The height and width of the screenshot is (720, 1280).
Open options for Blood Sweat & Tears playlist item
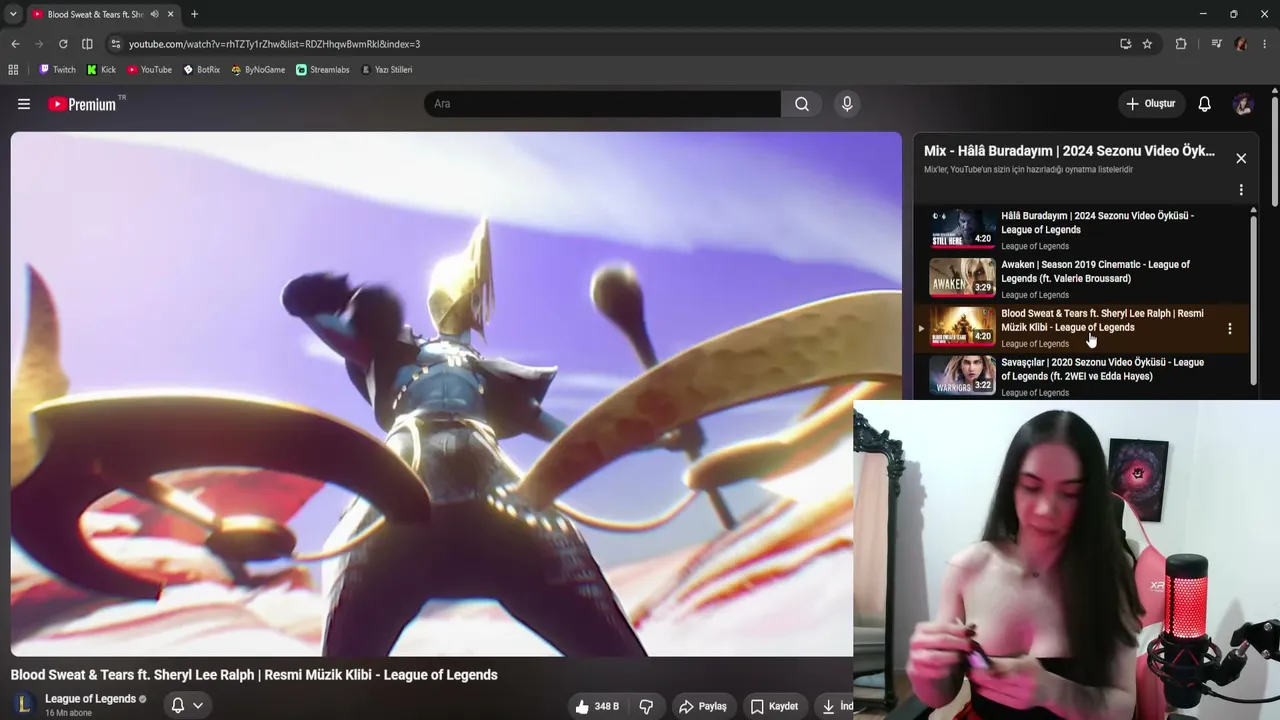click(1230, 328)
